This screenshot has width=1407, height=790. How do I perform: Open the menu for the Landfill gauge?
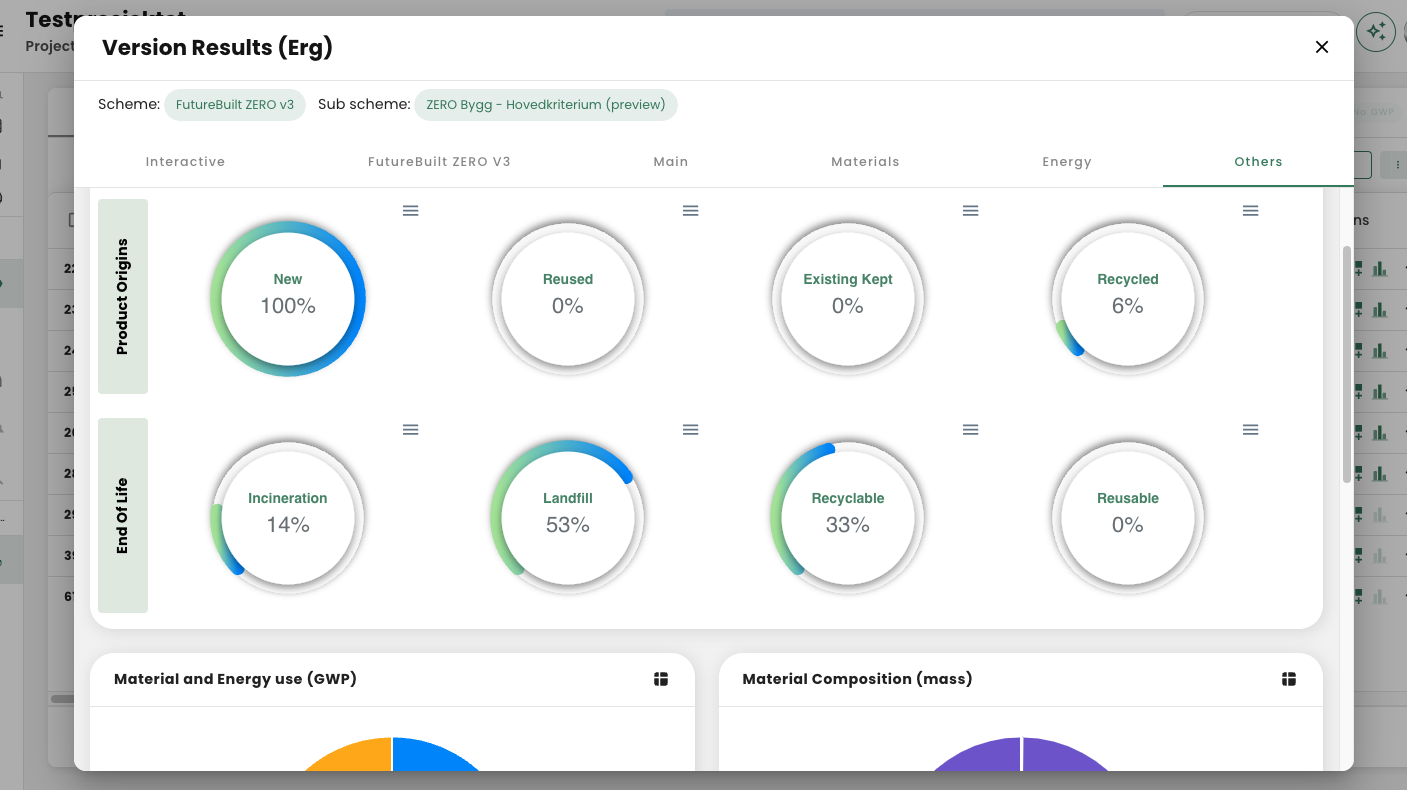point(691,429)
